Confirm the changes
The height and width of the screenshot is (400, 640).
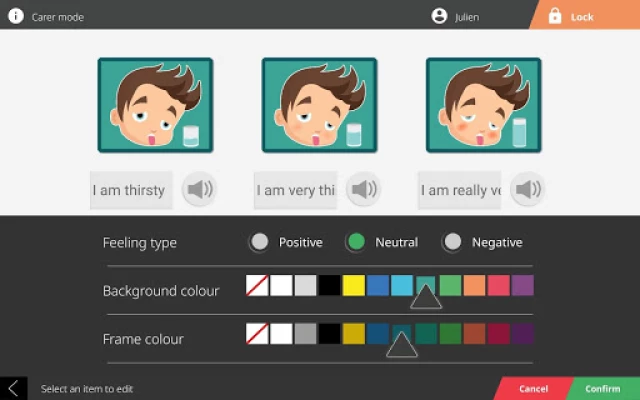click(x=603, y=388)
